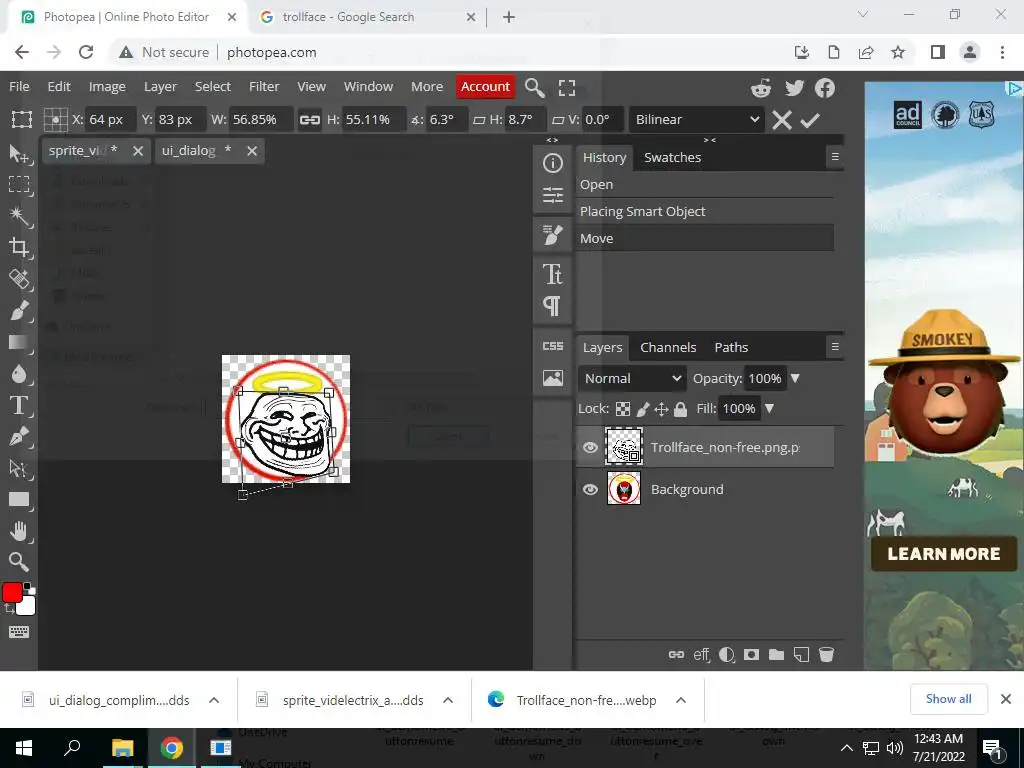Expand Trollface webp download options chevron
Image resolution: width=1024 pixels, height=768 pixels.
(680, 700)
